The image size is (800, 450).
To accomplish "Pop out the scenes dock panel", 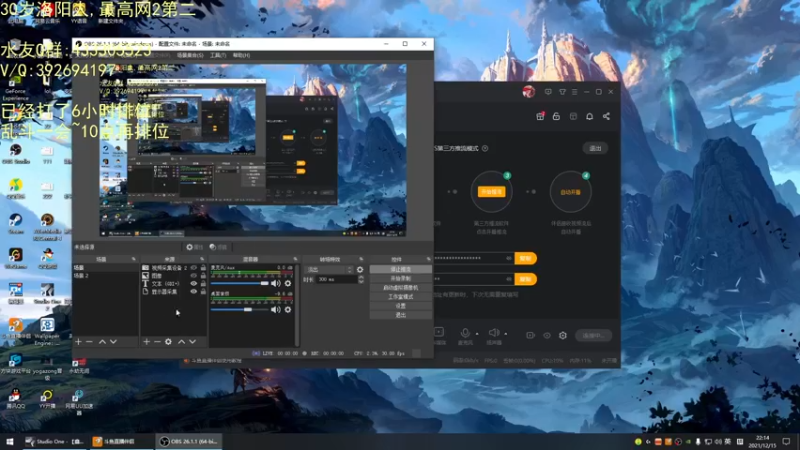I will [x=134, y=259].
